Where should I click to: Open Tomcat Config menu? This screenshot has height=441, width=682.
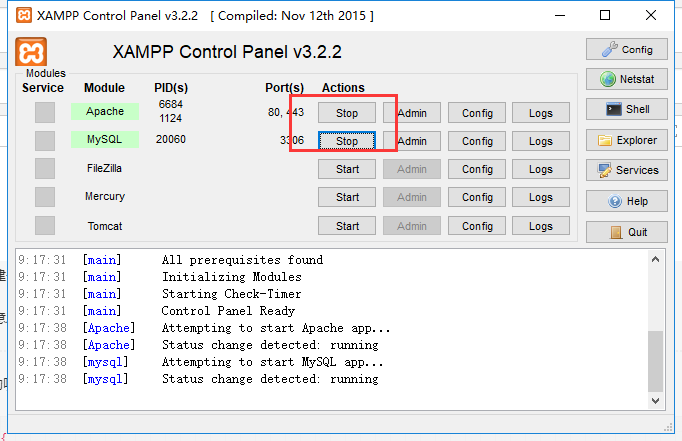point(477,226)
